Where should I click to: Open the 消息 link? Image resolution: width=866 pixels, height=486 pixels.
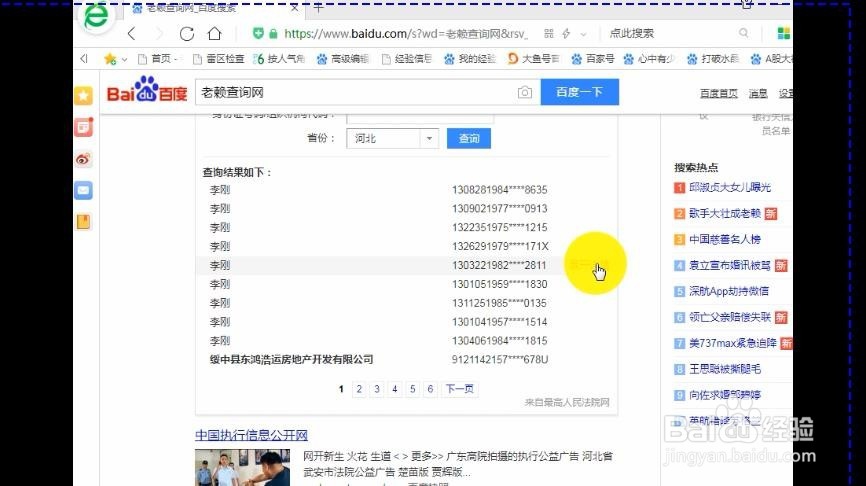coord(758,93)
